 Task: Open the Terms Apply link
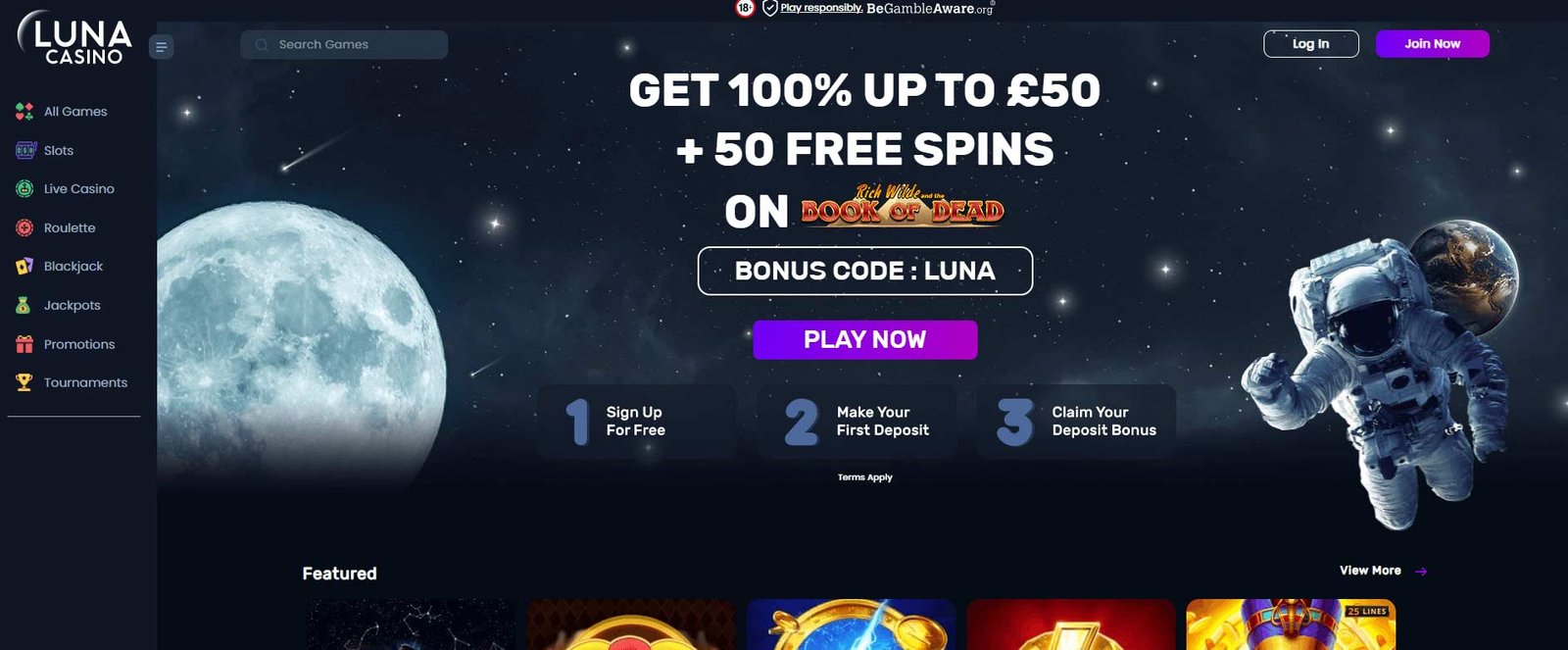(x=865, y=477)
